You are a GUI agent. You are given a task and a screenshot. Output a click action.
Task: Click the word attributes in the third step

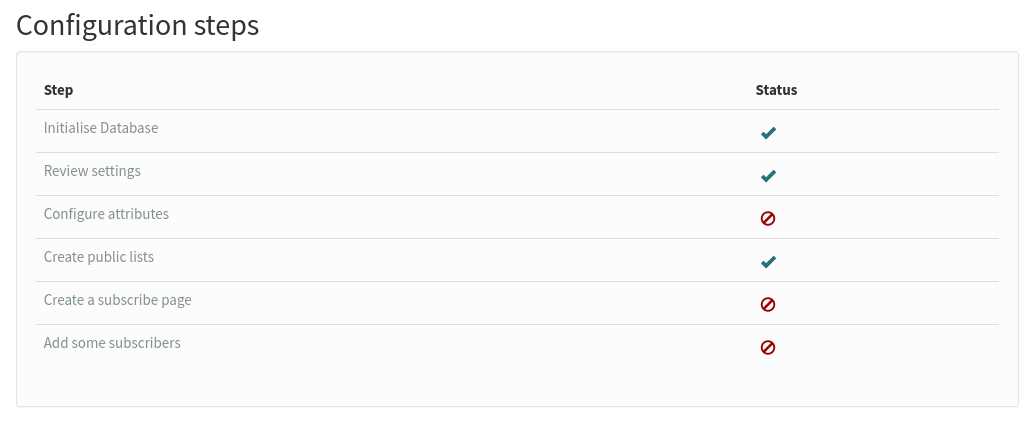pyautogui.click(x=138, y=214)
